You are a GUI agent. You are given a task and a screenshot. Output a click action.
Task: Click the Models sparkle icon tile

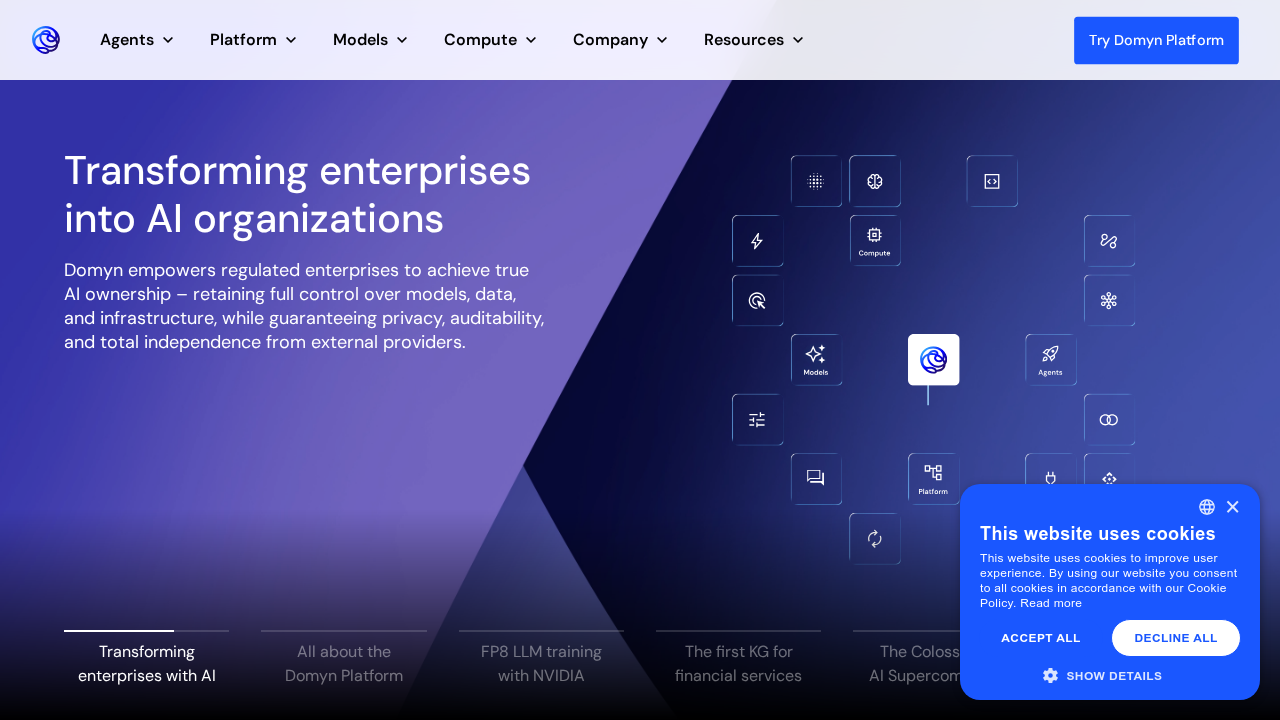pos(816,359)
